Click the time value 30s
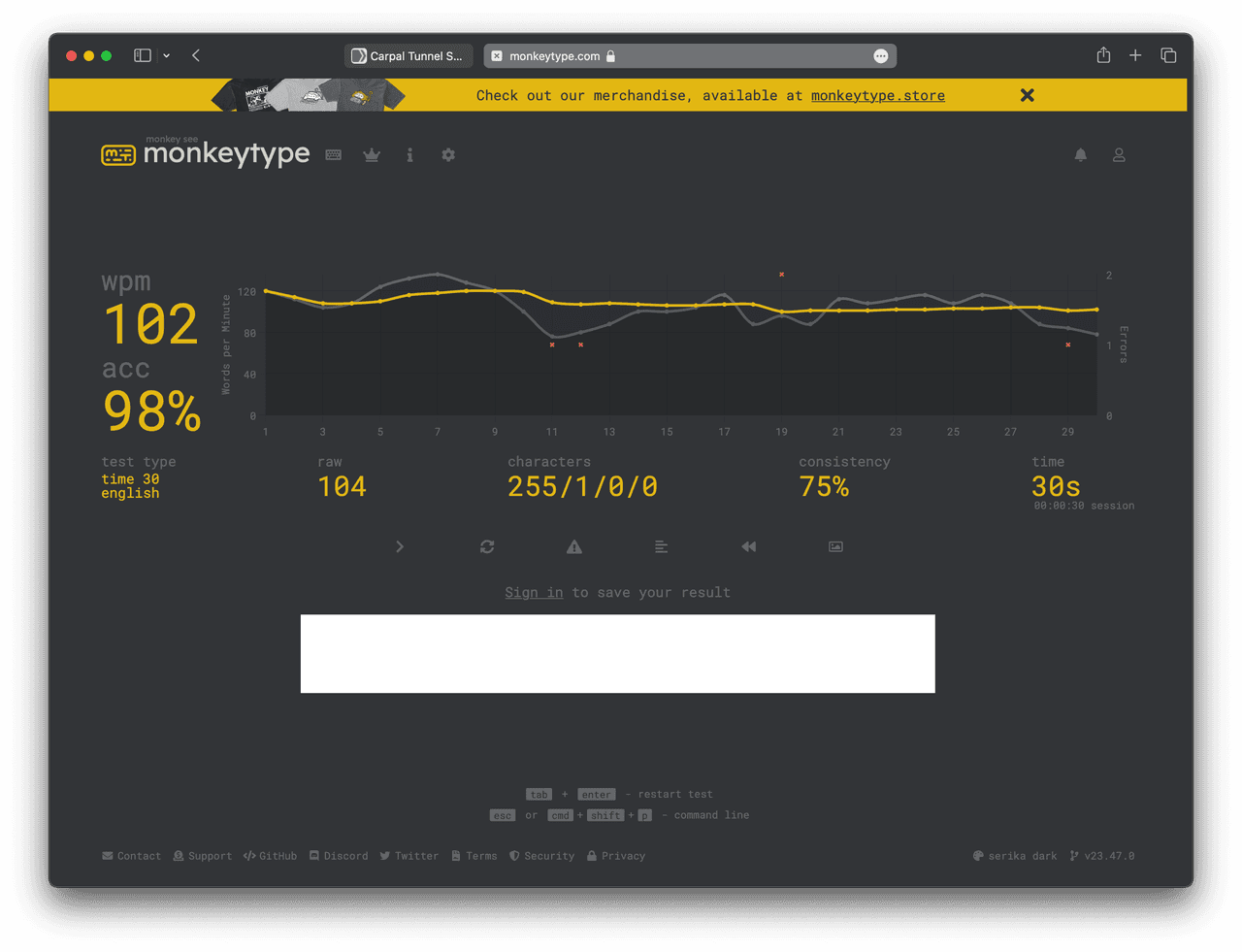This screenshot has height=952, width=1242. tap(1056, 486)
